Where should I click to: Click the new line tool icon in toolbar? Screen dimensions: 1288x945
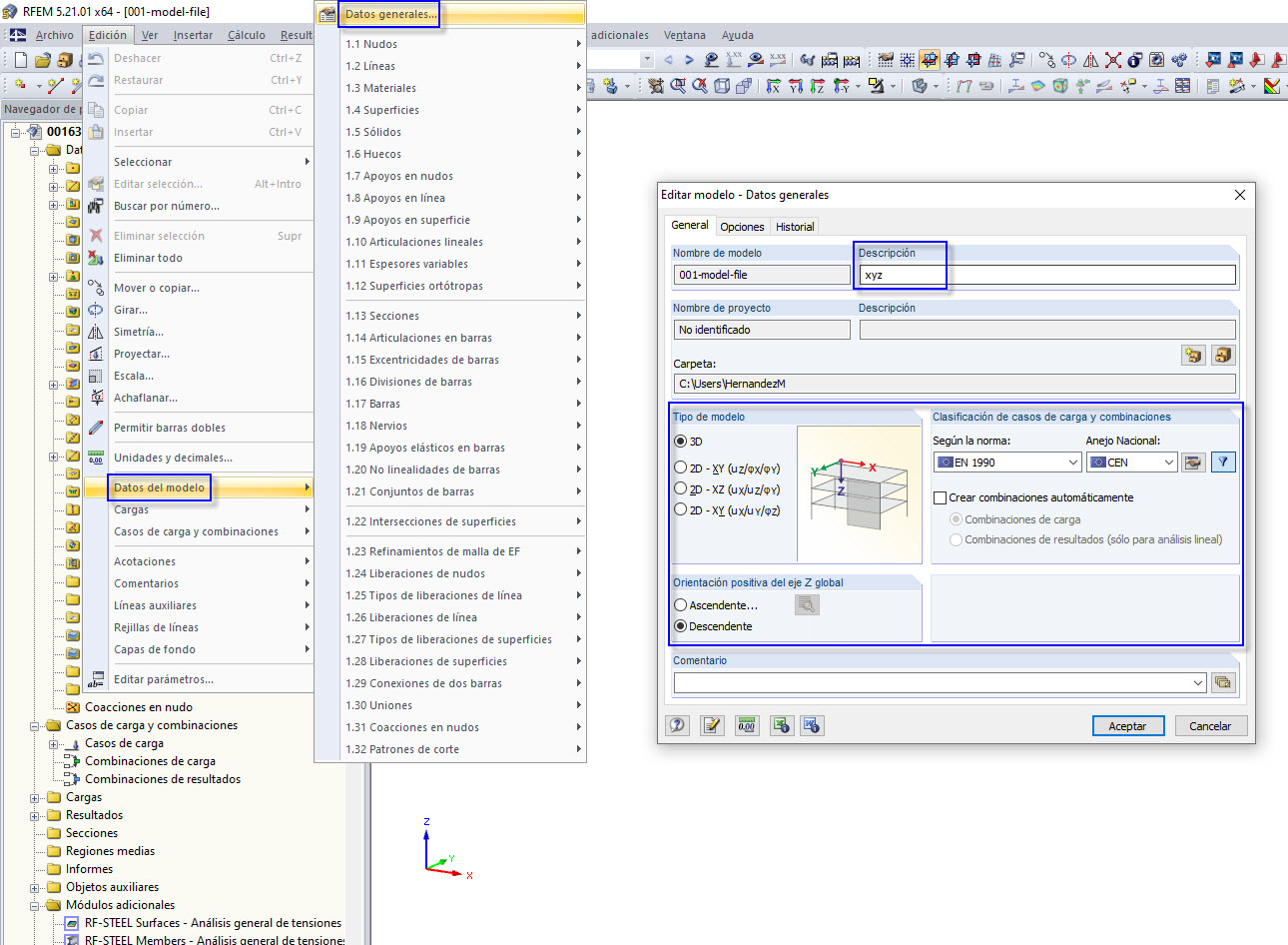click(56, 87)
